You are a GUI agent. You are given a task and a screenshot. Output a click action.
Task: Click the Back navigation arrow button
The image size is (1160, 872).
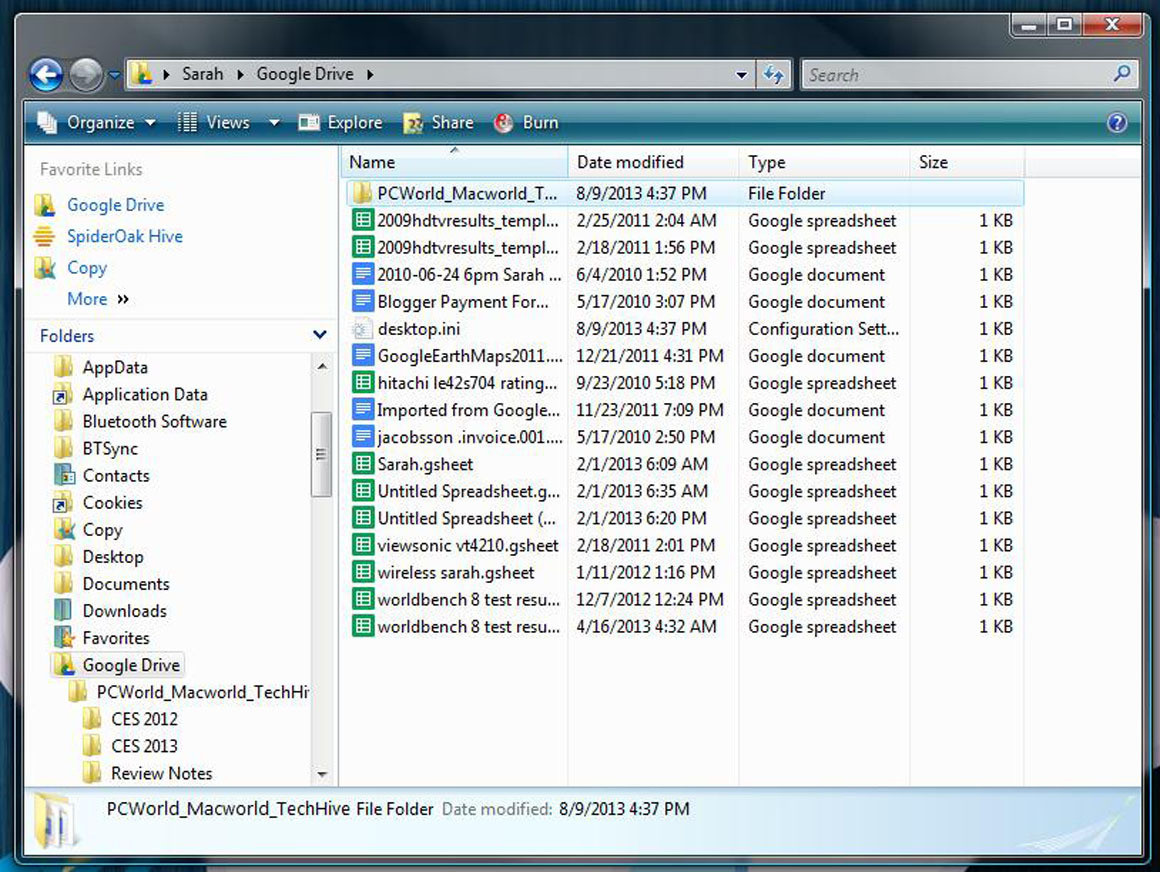46,74
